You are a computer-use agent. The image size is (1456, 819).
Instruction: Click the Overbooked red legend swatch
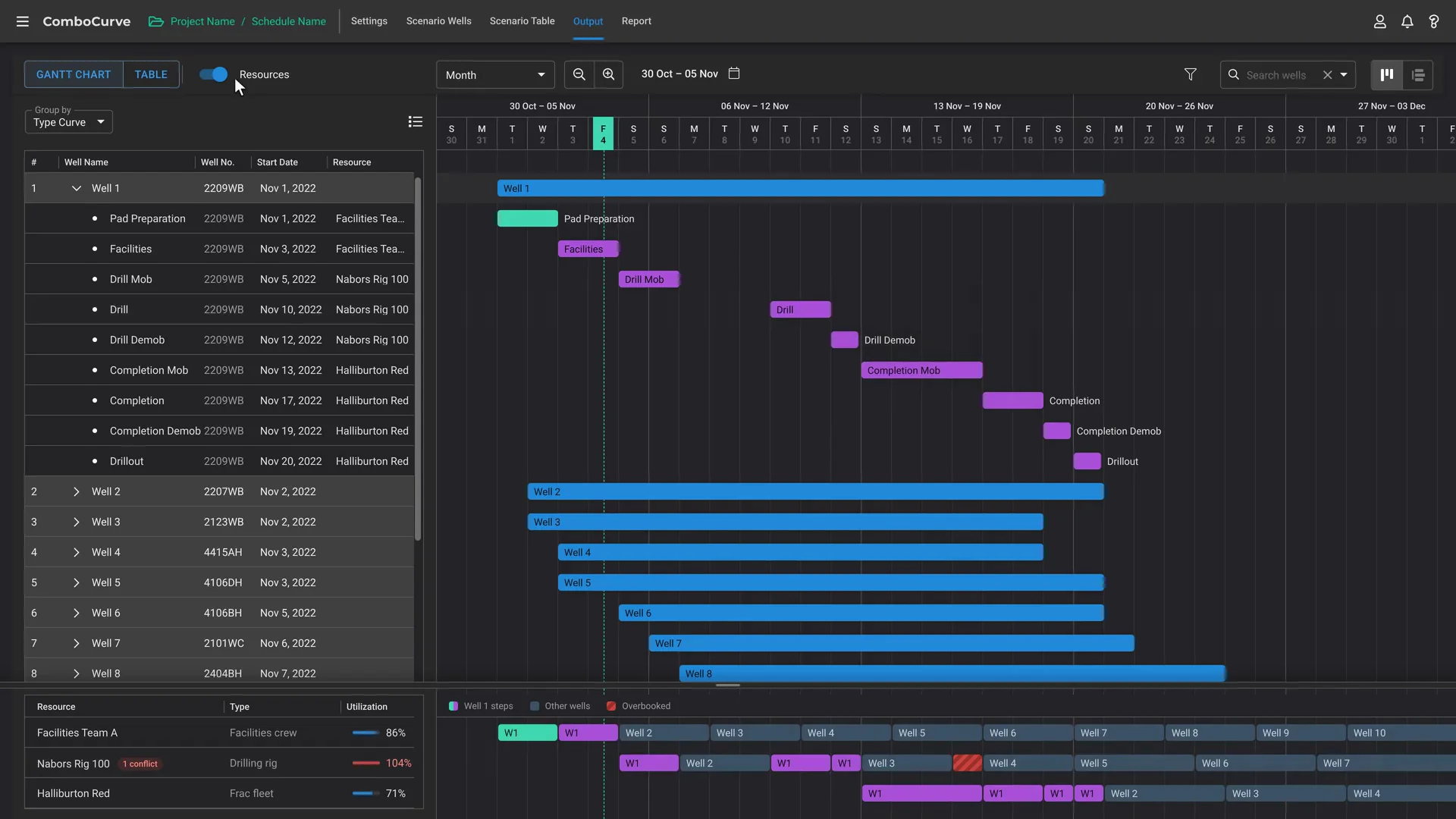tap(611, 706)
